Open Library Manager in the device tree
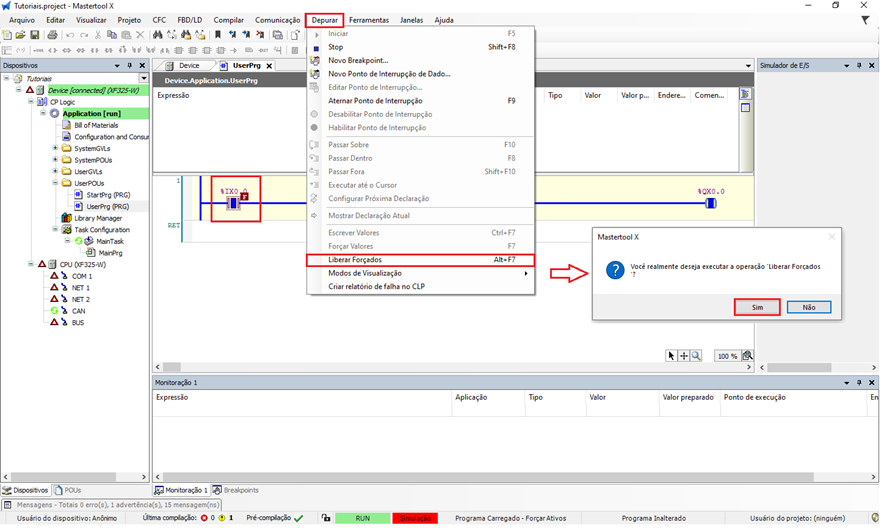This screenshot has width=884, height=528. [x=97, y=218]
